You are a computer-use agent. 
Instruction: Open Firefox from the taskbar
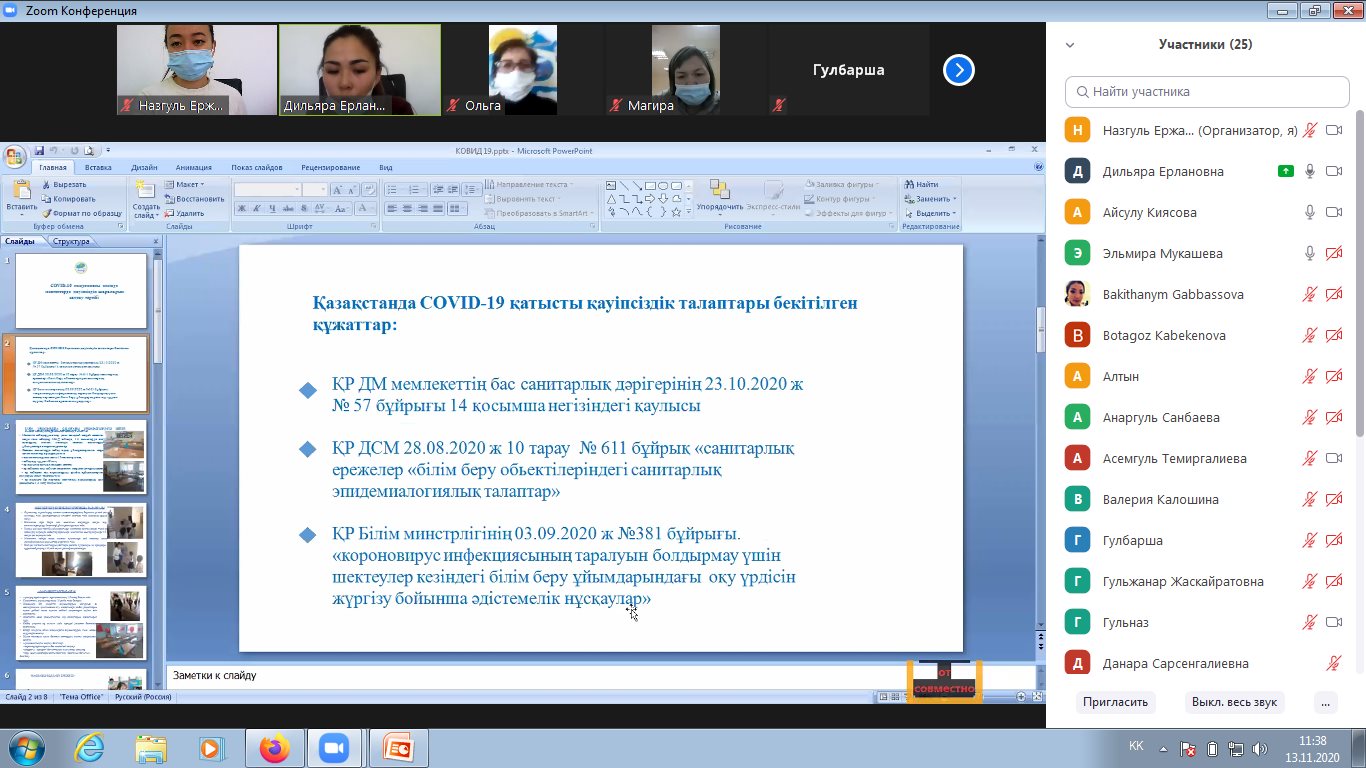tap(274, 747)
